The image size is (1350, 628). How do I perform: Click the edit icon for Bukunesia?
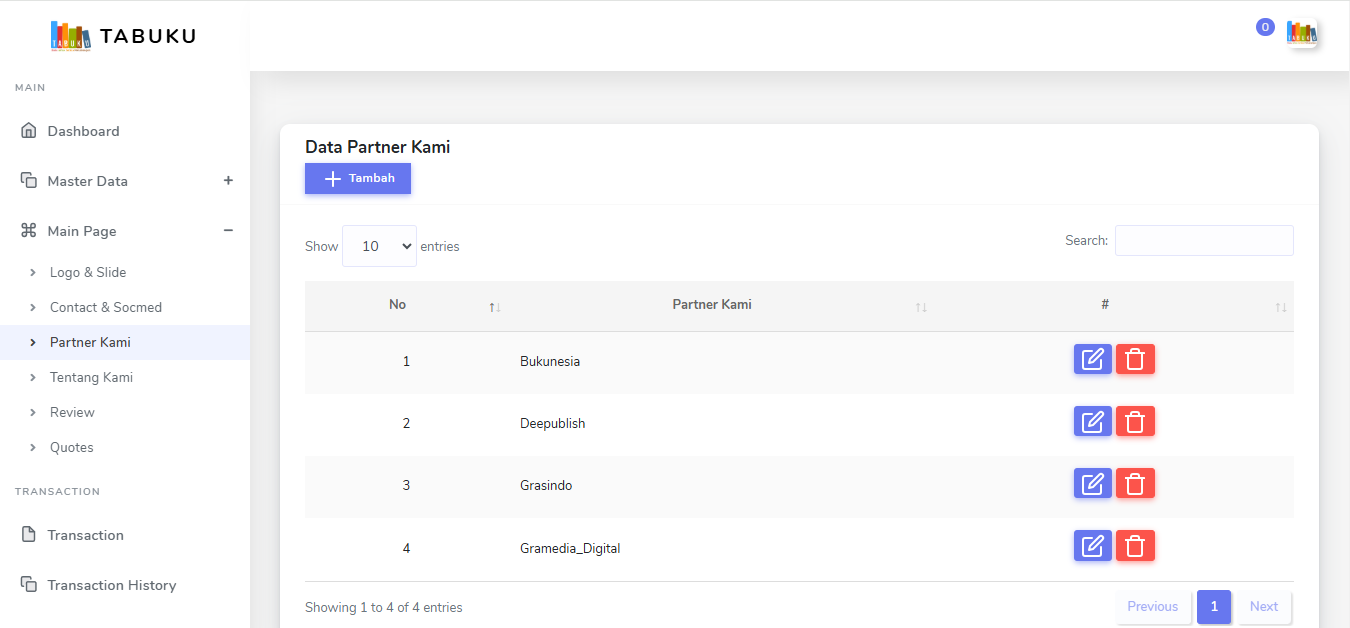pyautogui.click(x=1092, y=359)
